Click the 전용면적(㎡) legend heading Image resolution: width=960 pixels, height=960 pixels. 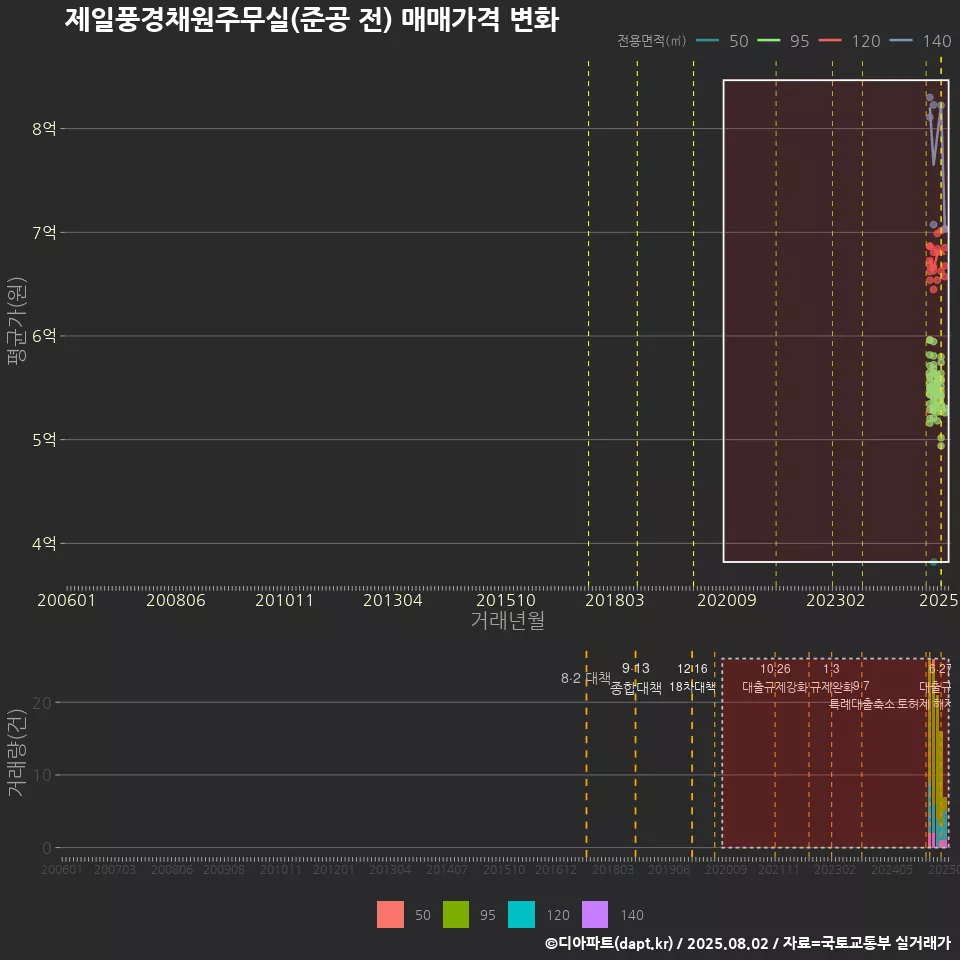coord(651,40)
